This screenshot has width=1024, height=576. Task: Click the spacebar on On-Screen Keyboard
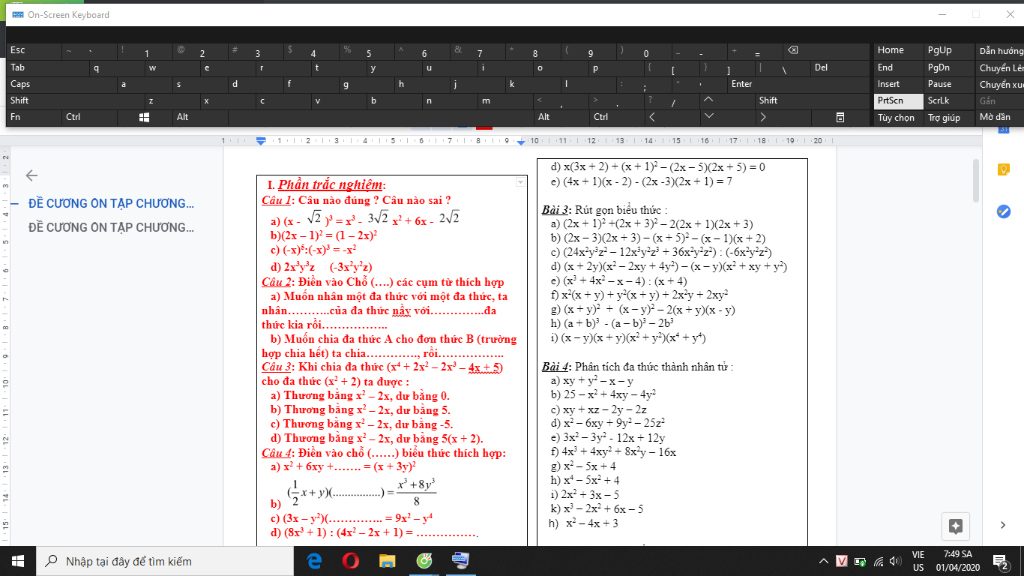point(381,118)
